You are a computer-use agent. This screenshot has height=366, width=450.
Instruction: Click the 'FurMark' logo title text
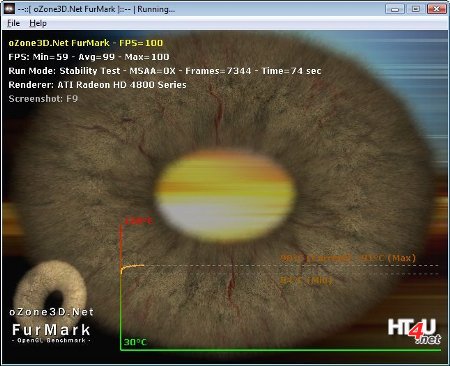[51, 330]
